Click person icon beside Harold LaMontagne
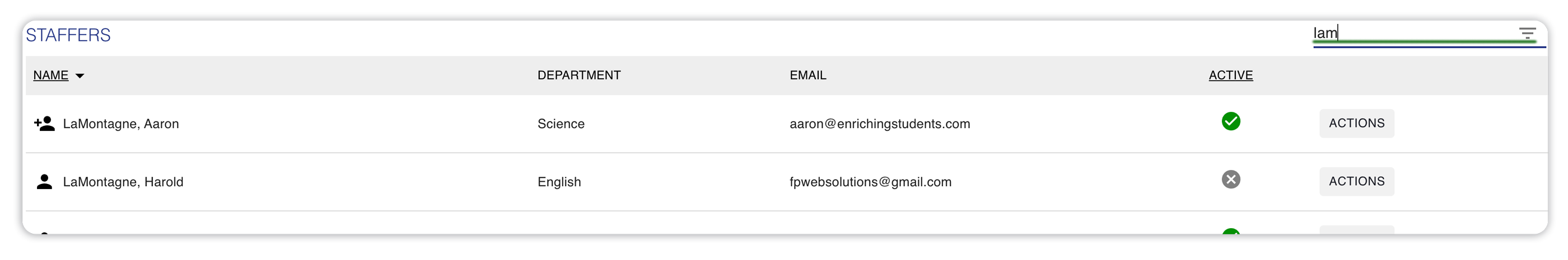 [44, 182]
